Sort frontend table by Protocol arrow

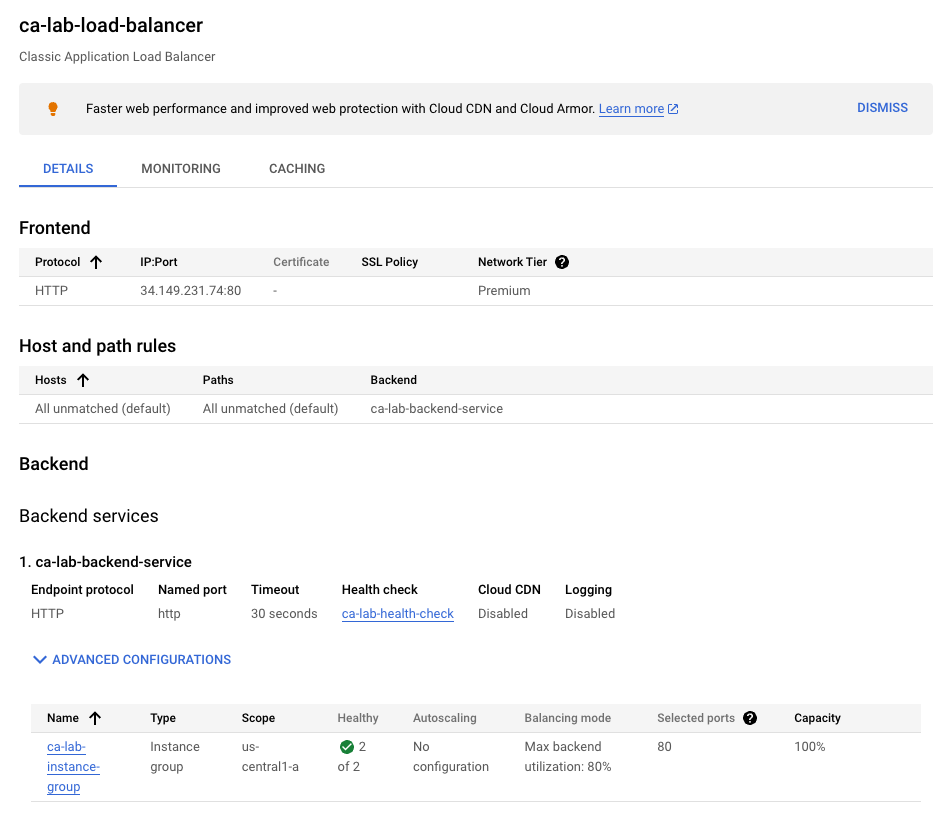point(96,262)
